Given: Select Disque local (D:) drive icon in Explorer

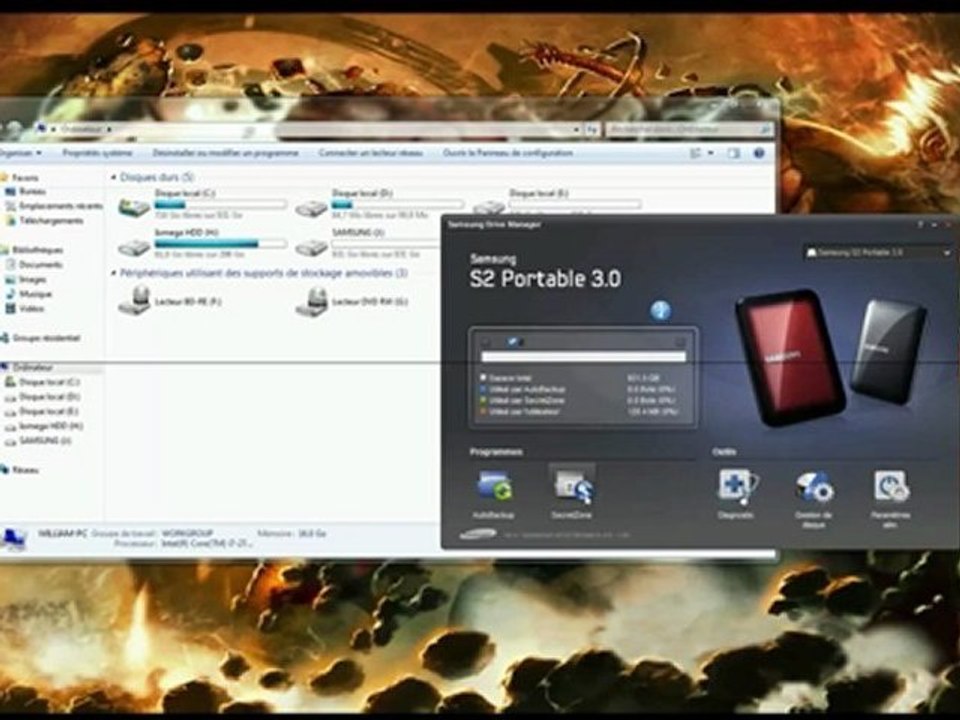Looking at the screenshot, I should (x=312, y=209).
